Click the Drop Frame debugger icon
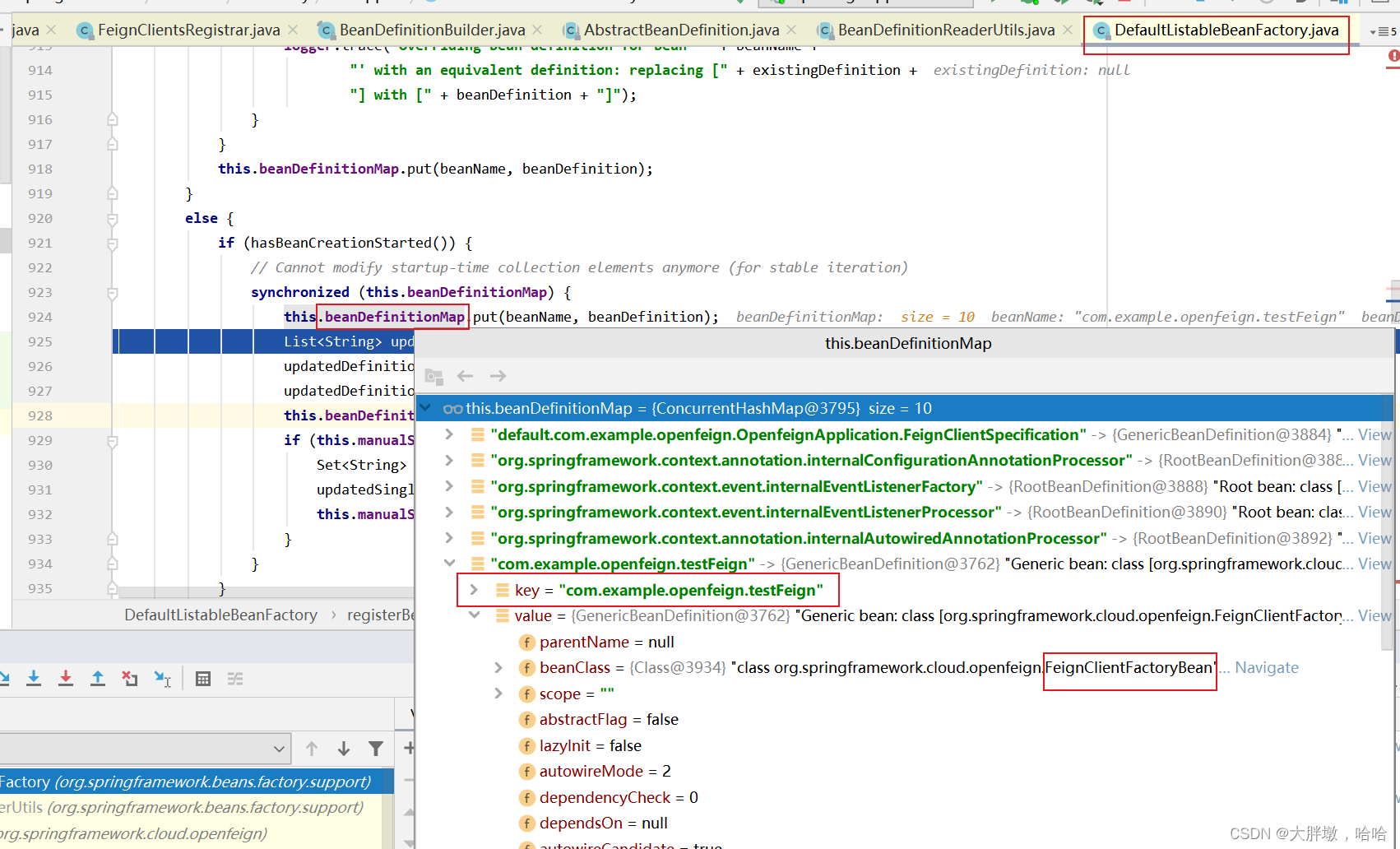This screenshot has width=1400, height=849. pyautogui.click(x=130, y=678)
